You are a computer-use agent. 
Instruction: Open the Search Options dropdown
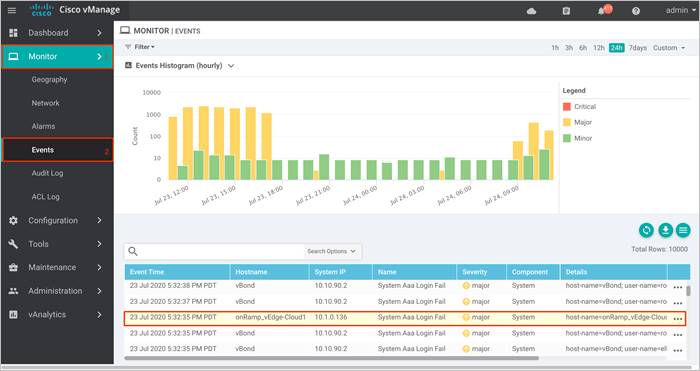(331, 251)
